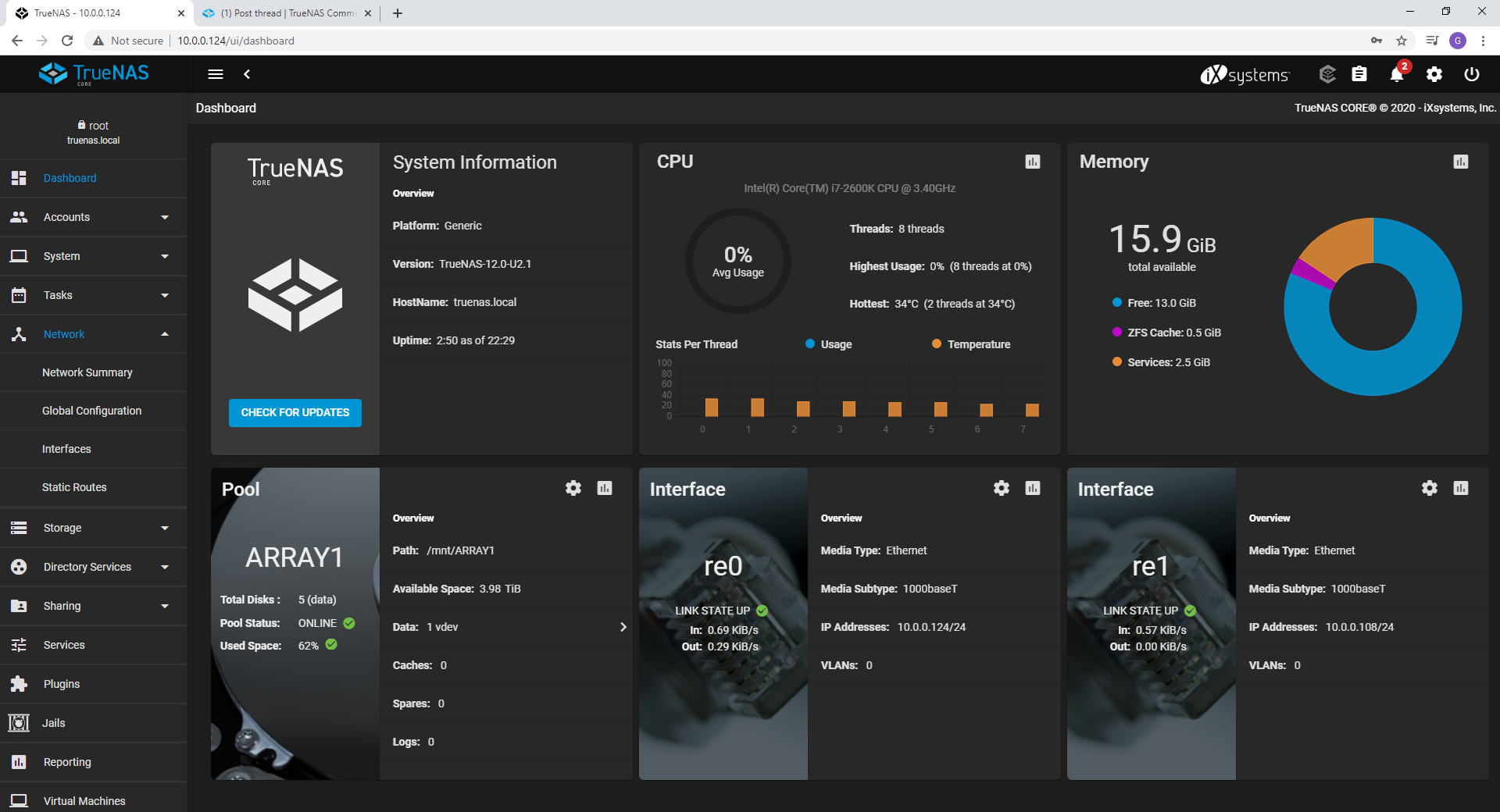
Task: Expand the Sharing menu arrow
Action: point(165,606)
